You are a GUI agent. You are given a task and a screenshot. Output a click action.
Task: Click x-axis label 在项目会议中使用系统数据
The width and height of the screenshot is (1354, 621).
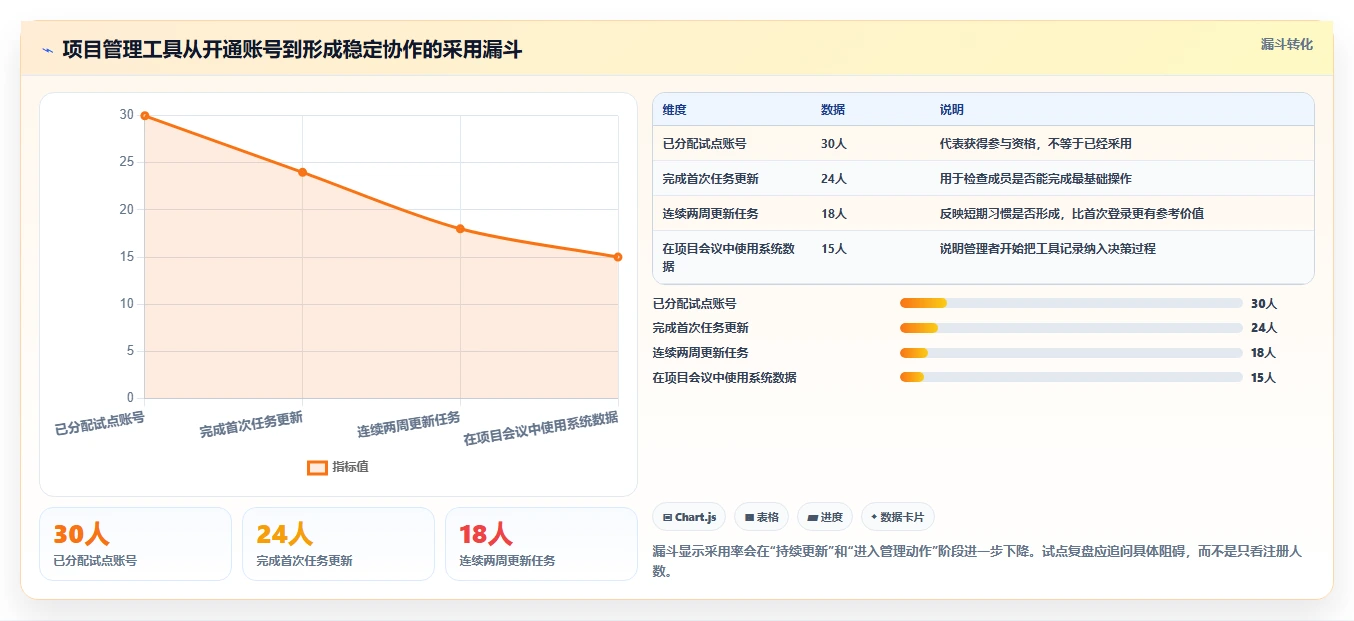tap(541, 428)
